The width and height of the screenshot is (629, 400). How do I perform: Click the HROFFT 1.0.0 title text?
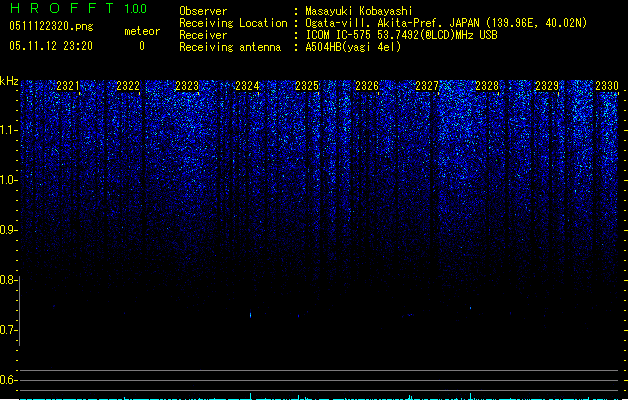(79, 8)
